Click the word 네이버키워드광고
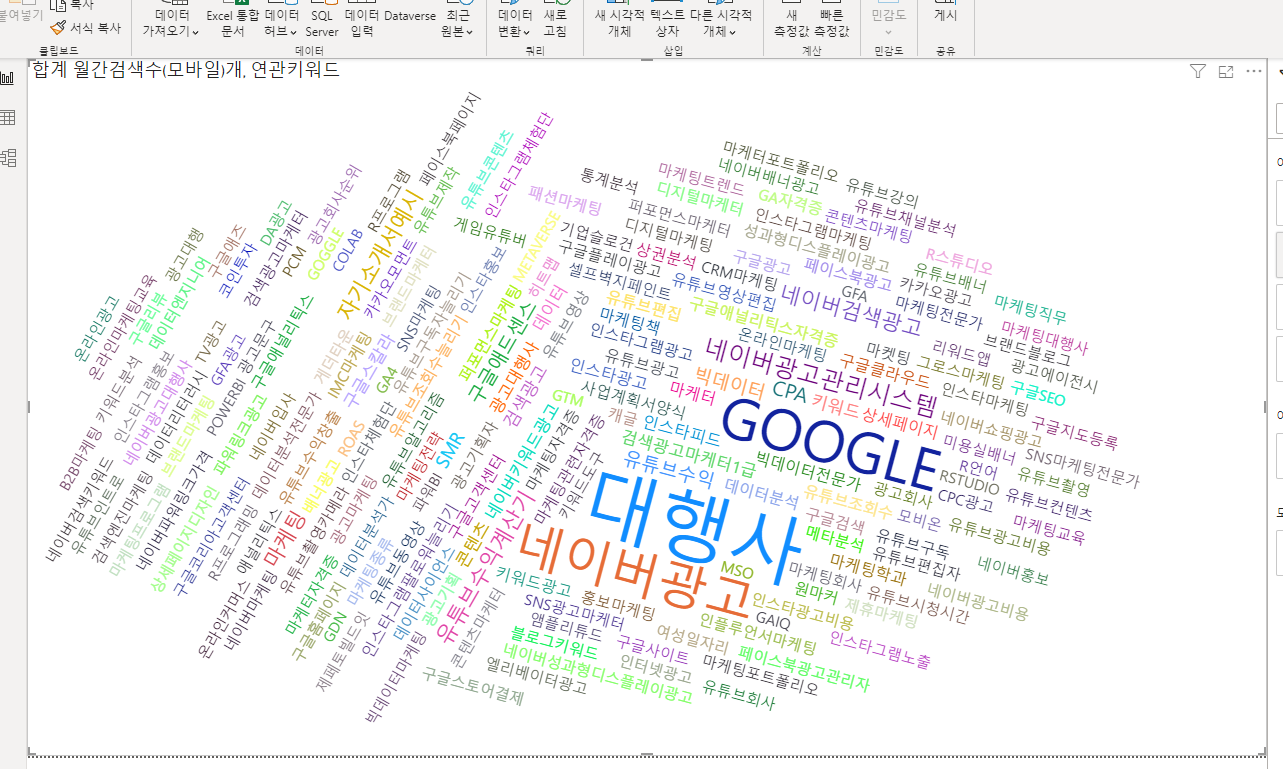This screenshot has width=1283, height=769. pos(521,461)
